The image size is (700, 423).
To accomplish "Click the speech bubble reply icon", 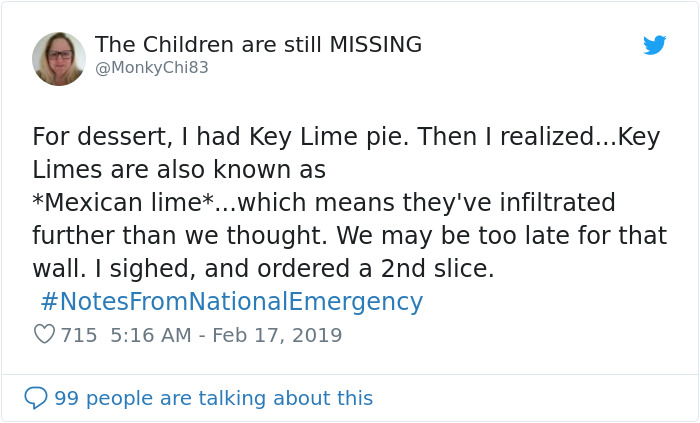I will [x=36, y=398].
